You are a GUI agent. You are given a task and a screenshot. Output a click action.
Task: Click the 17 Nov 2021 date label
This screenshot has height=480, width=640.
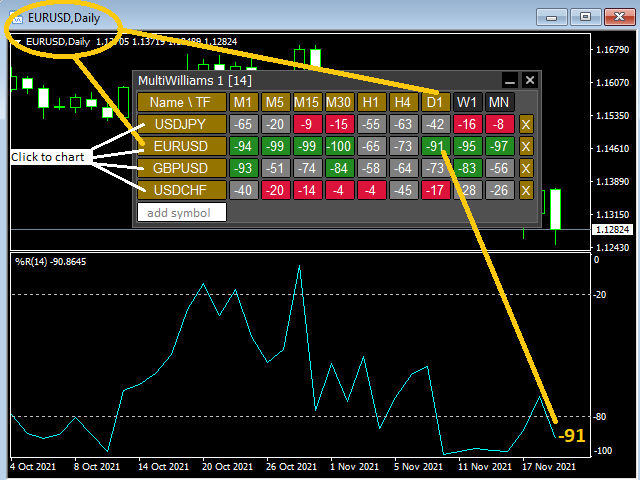(549, 467)
